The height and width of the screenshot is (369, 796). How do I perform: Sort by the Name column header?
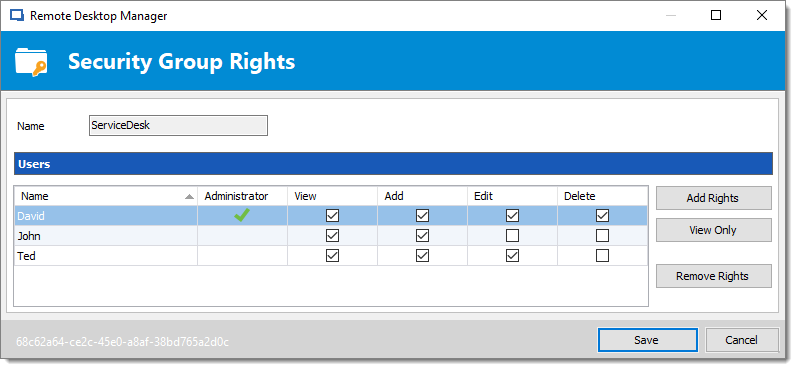pyautogui.click(x=106, y=196)
